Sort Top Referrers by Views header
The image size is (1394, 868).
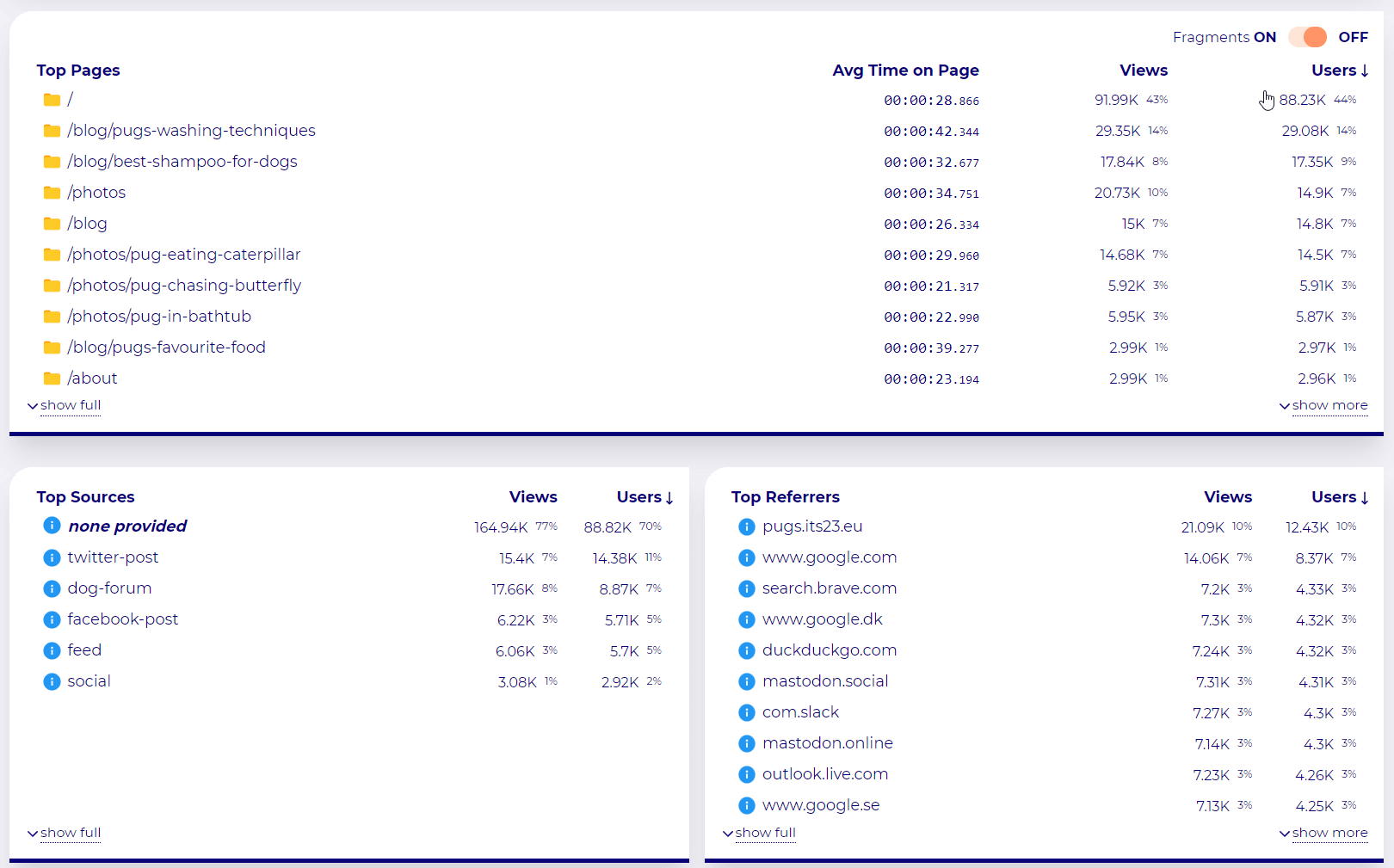tap(1228, 497)
